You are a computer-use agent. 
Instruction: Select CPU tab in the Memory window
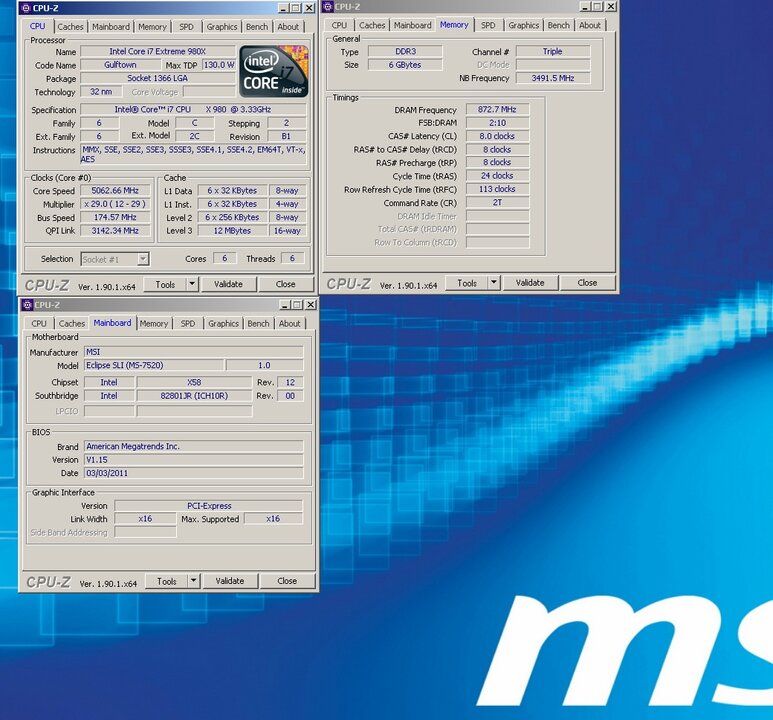pos(339,25)
